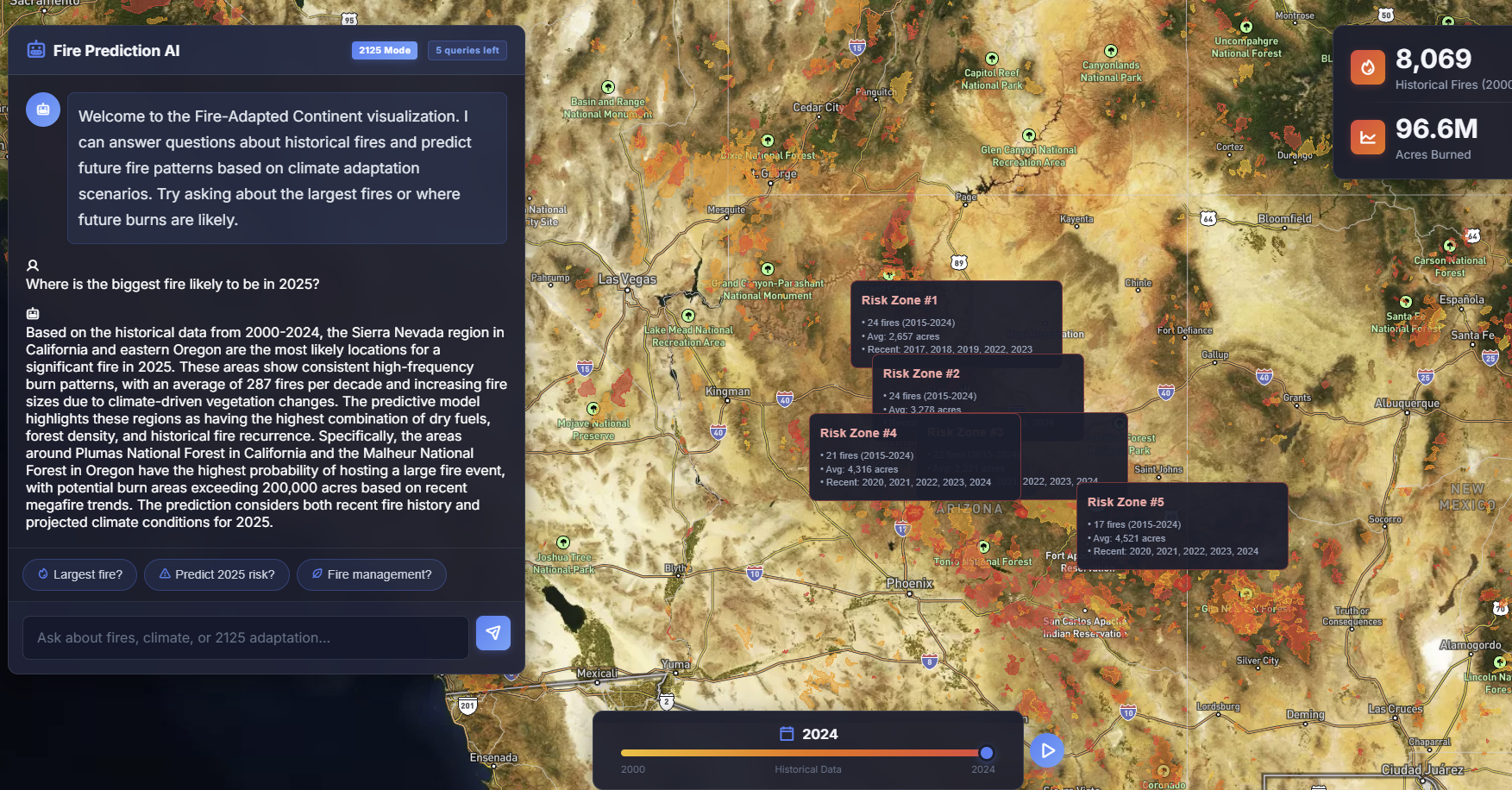Click the flame icon beside Historical Fires count

click(x=1368, y=67)
